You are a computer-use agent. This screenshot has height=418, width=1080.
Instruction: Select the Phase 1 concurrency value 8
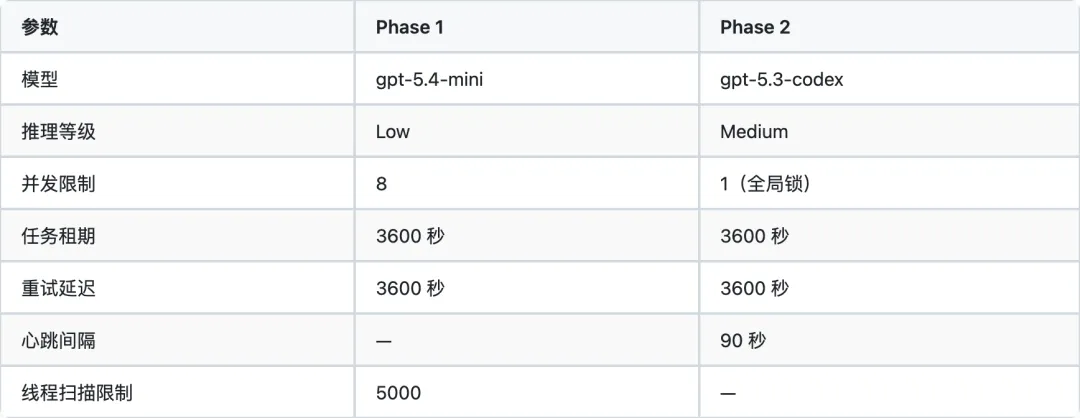(382, 184)
